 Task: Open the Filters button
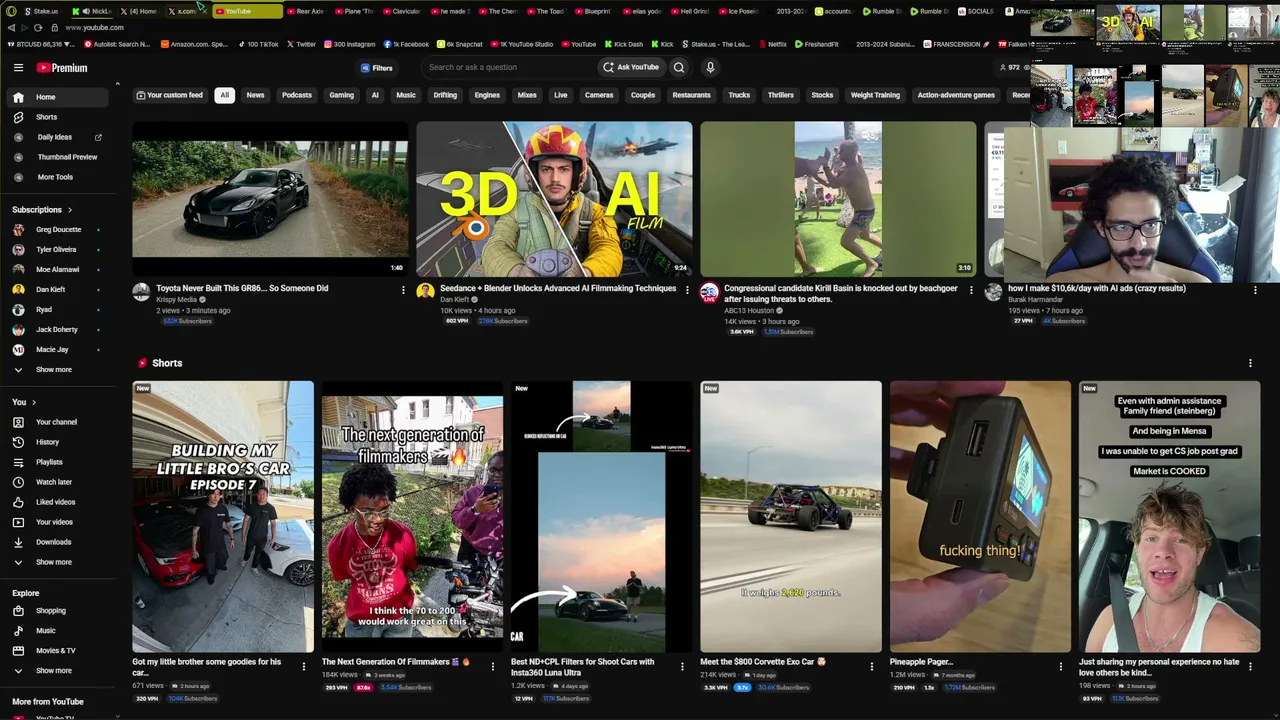377,68
